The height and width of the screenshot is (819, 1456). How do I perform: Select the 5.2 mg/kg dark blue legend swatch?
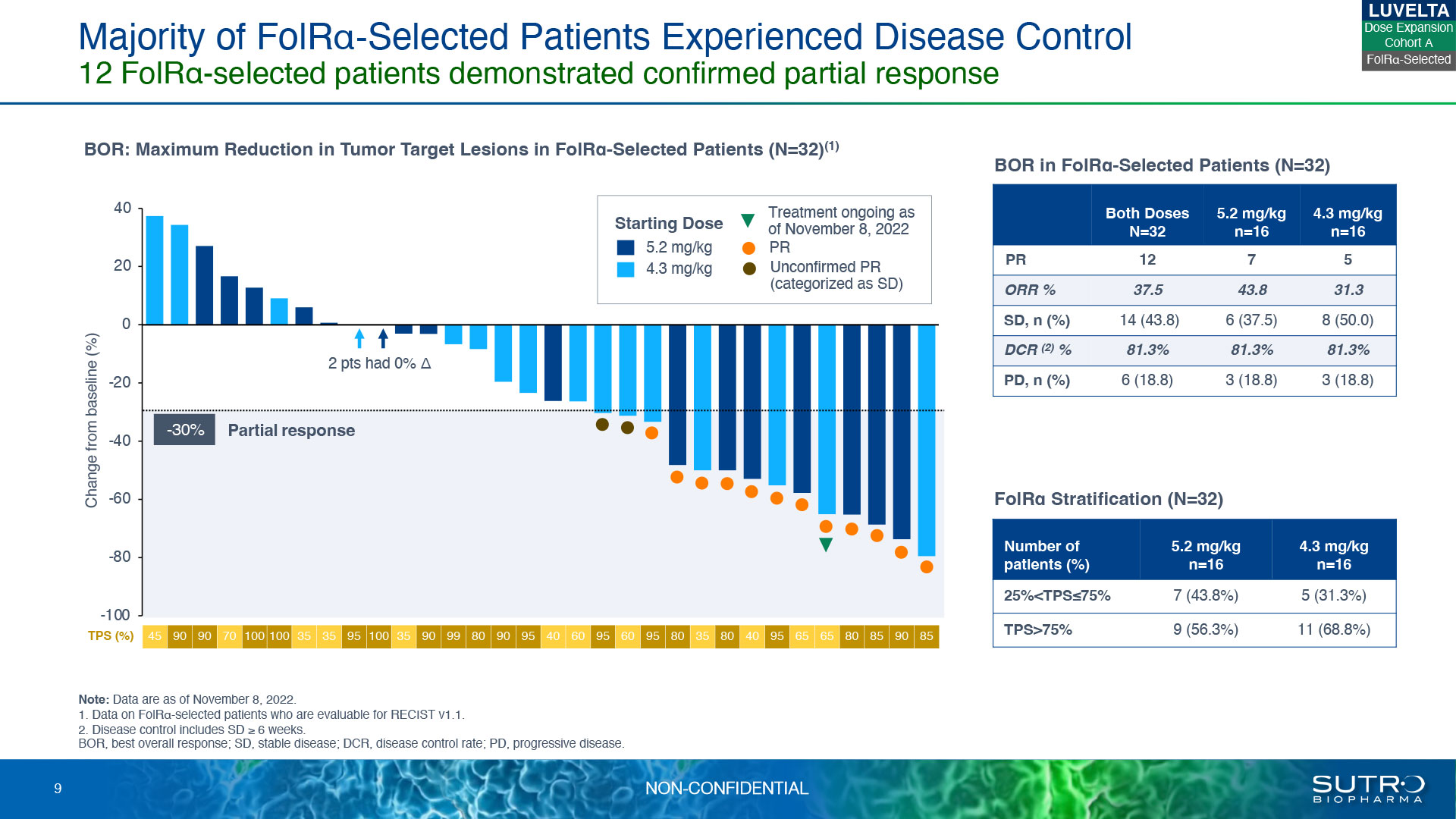click(x=626, y=247)
